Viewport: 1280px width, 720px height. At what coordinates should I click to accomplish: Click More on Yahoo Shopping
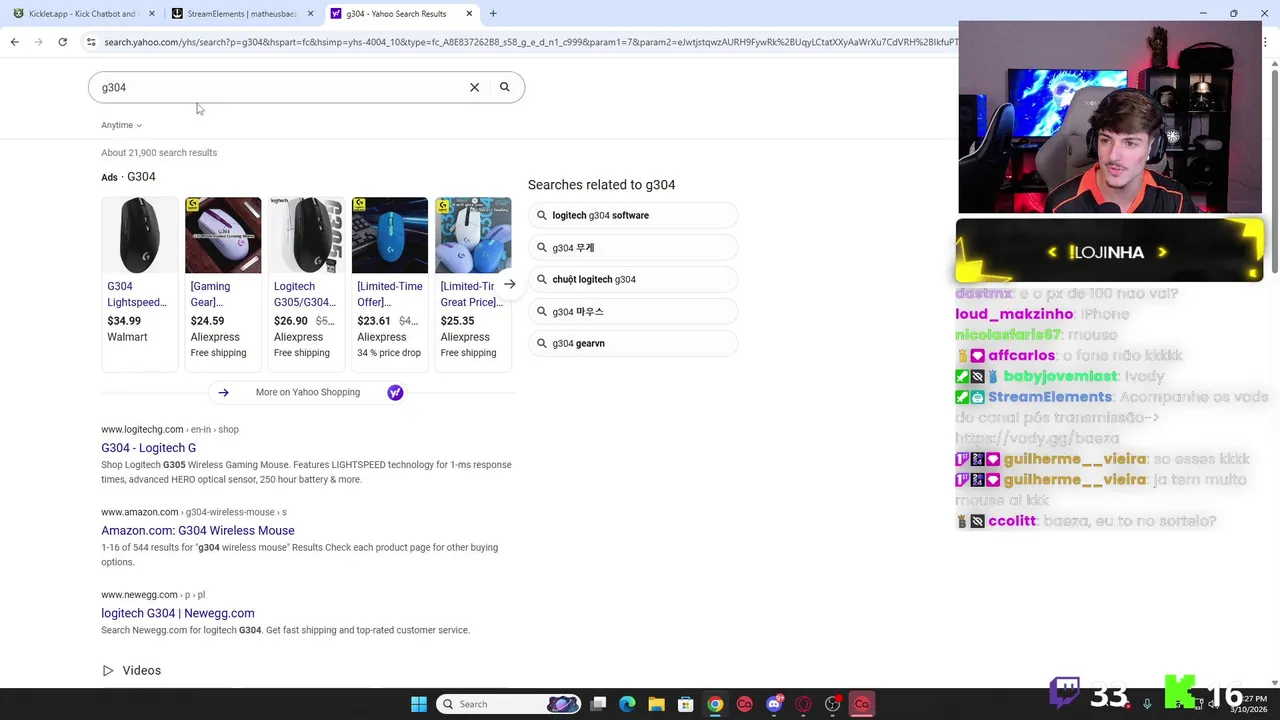click(x=307, y=392)
